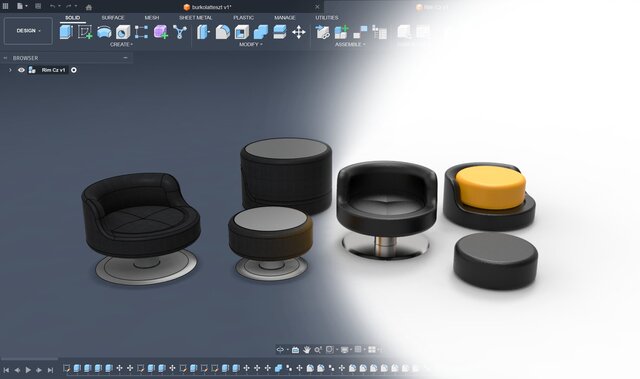The width and height of the screenshot is (640, 379).
Task: Select the blue arch-shaped create tool
Action: click(104, 32)
